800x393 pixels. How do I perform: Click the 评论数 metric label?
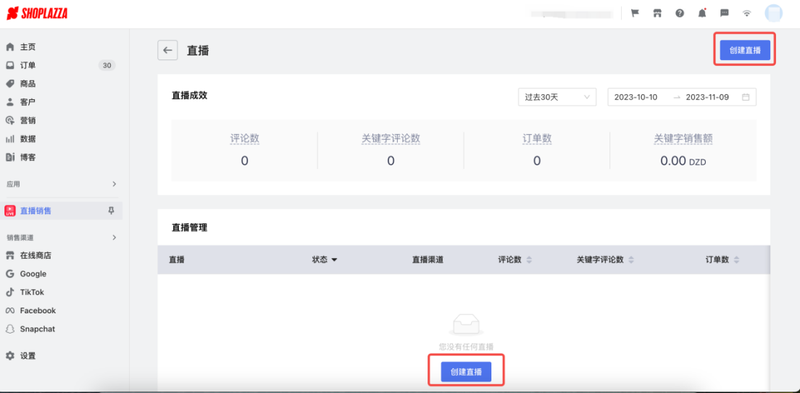click(245, 138)
